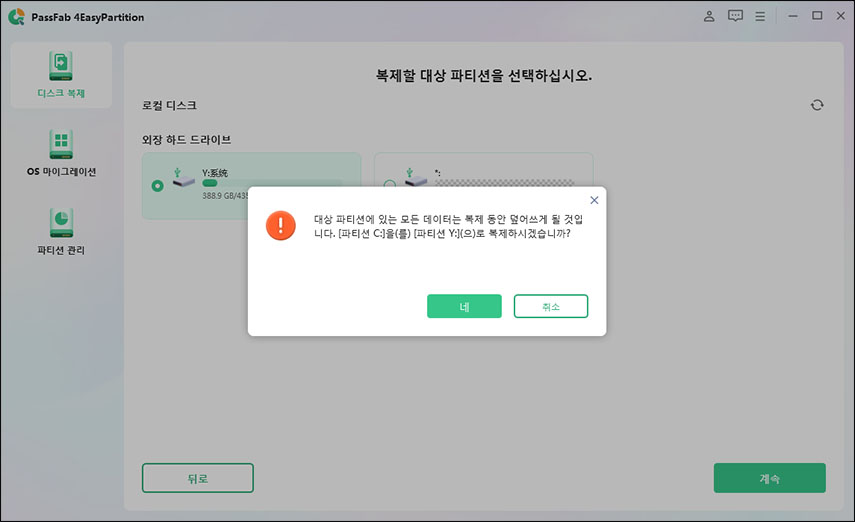
Task: Select the unlabeled *: partition radio button
Action: (389, 184)
